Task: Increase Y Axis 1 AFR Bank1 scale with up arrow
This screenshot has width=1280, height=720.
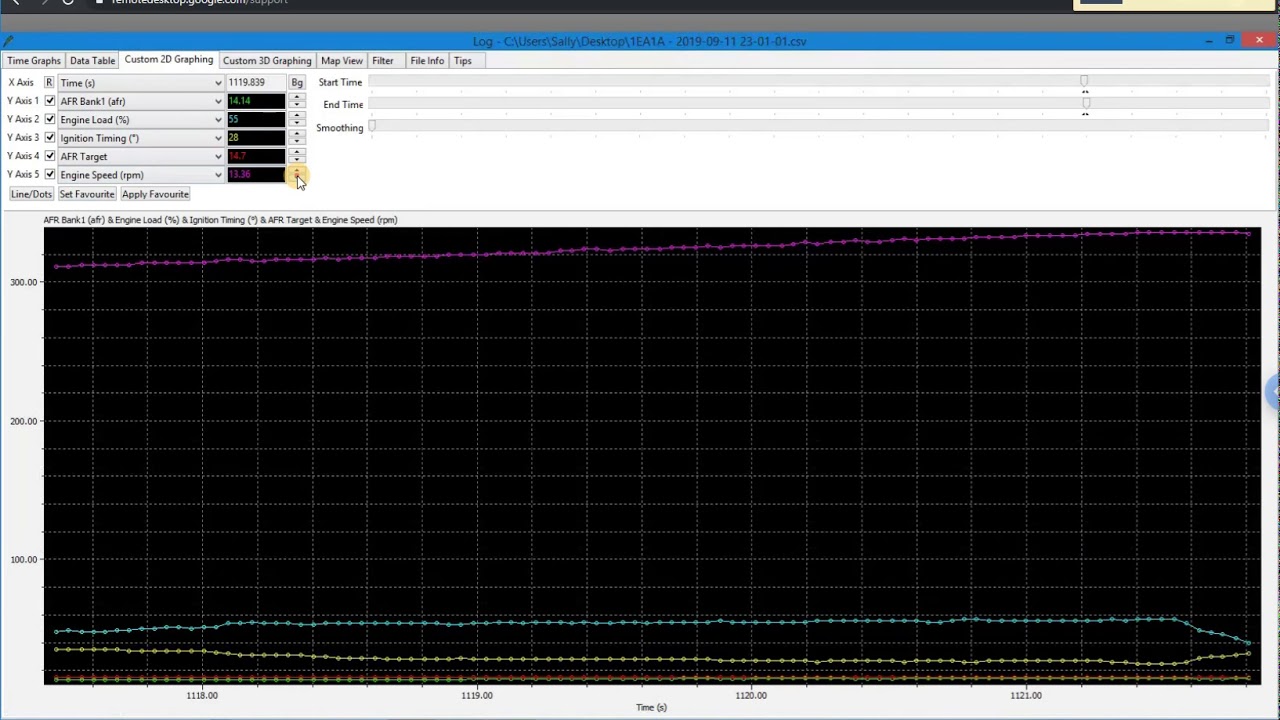Action: tap(297, 97)
